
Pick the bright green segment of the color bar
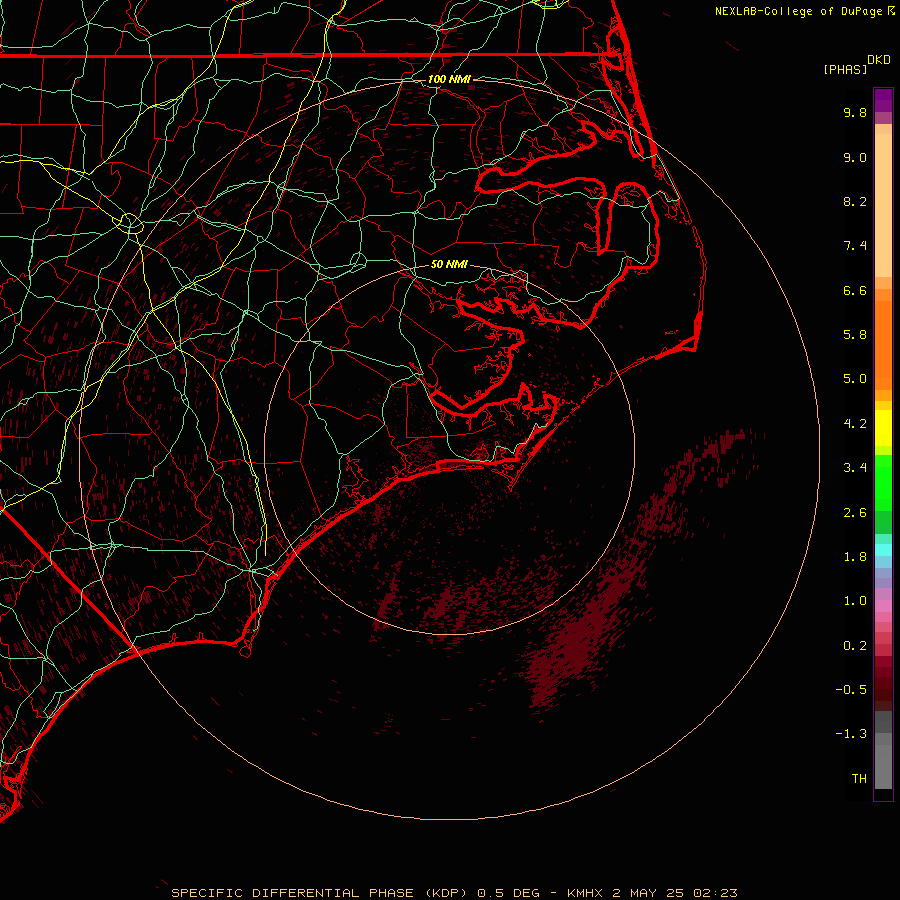click(883, 483)
